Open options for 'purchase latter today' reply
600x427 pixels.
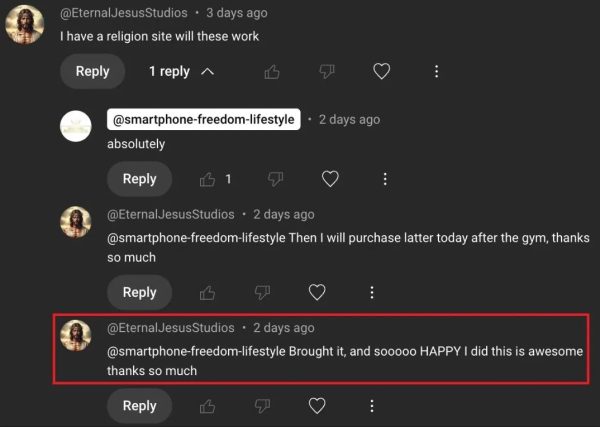point(372,292)
